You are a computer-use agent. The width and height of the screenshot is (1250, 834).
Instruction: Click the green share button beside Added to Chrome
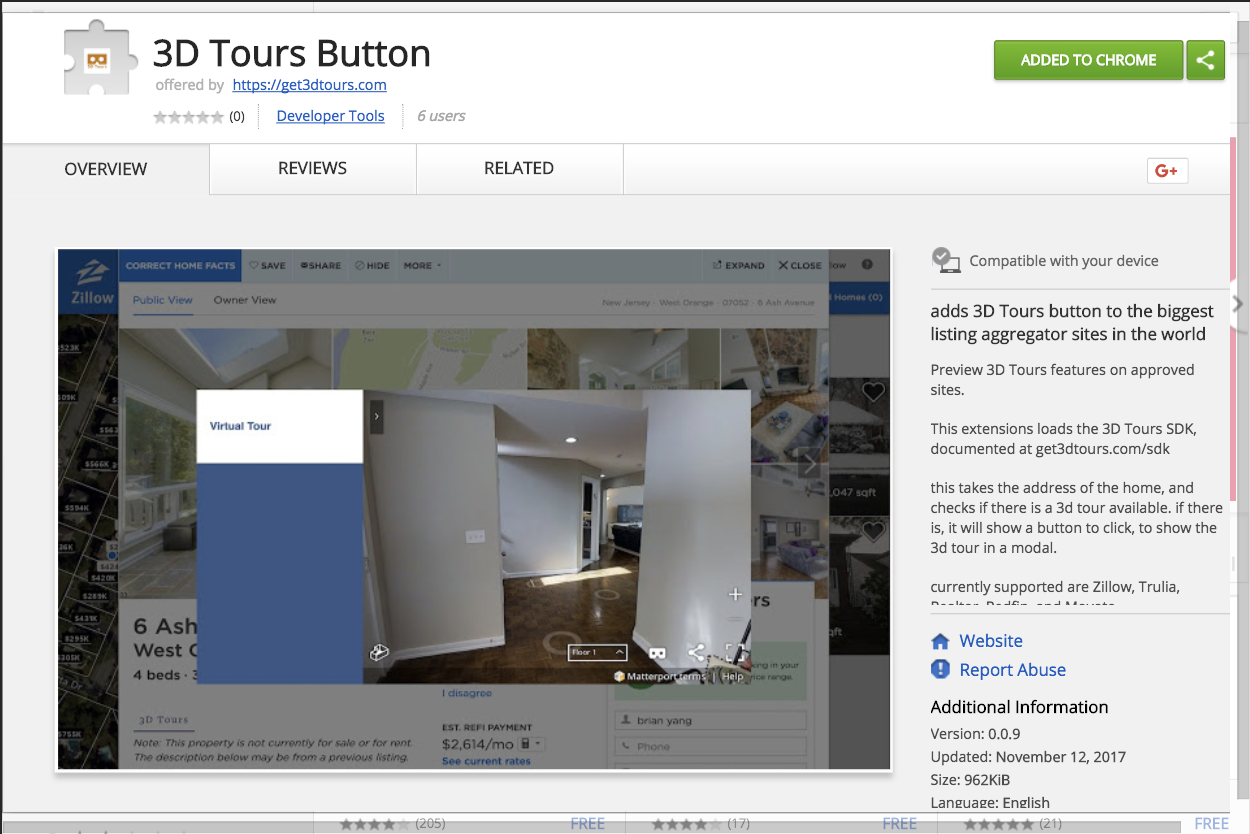(1205, 60)
